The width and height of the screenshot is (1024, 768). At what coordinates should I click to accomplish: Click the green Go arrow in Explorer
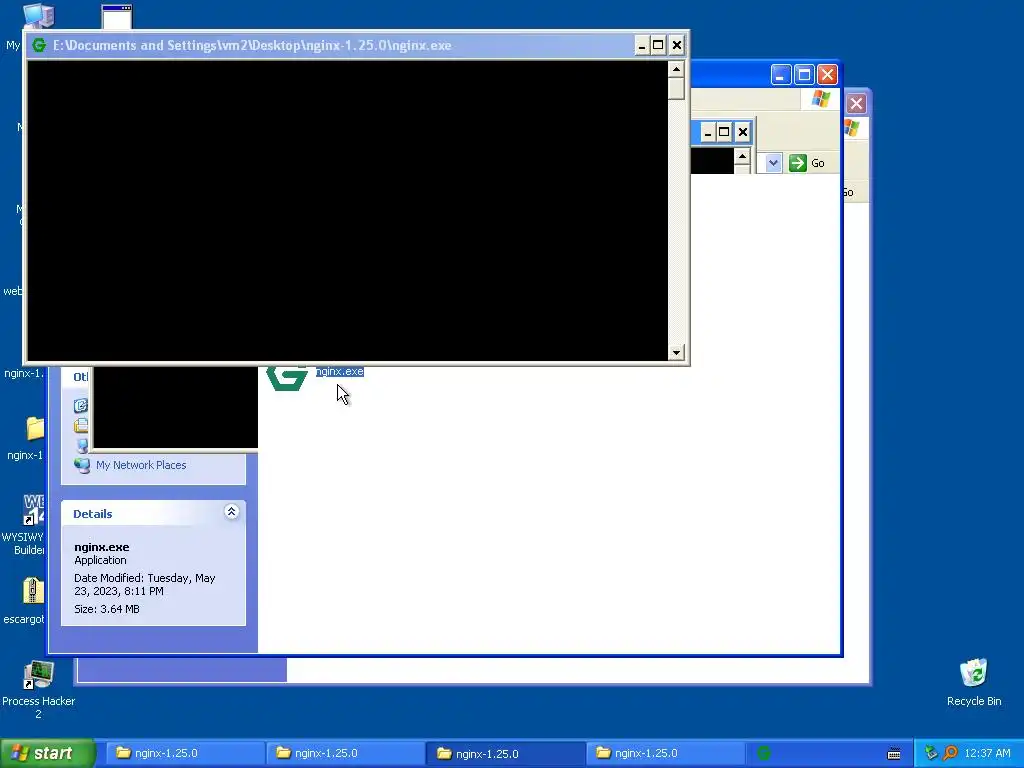click(797, 163)
